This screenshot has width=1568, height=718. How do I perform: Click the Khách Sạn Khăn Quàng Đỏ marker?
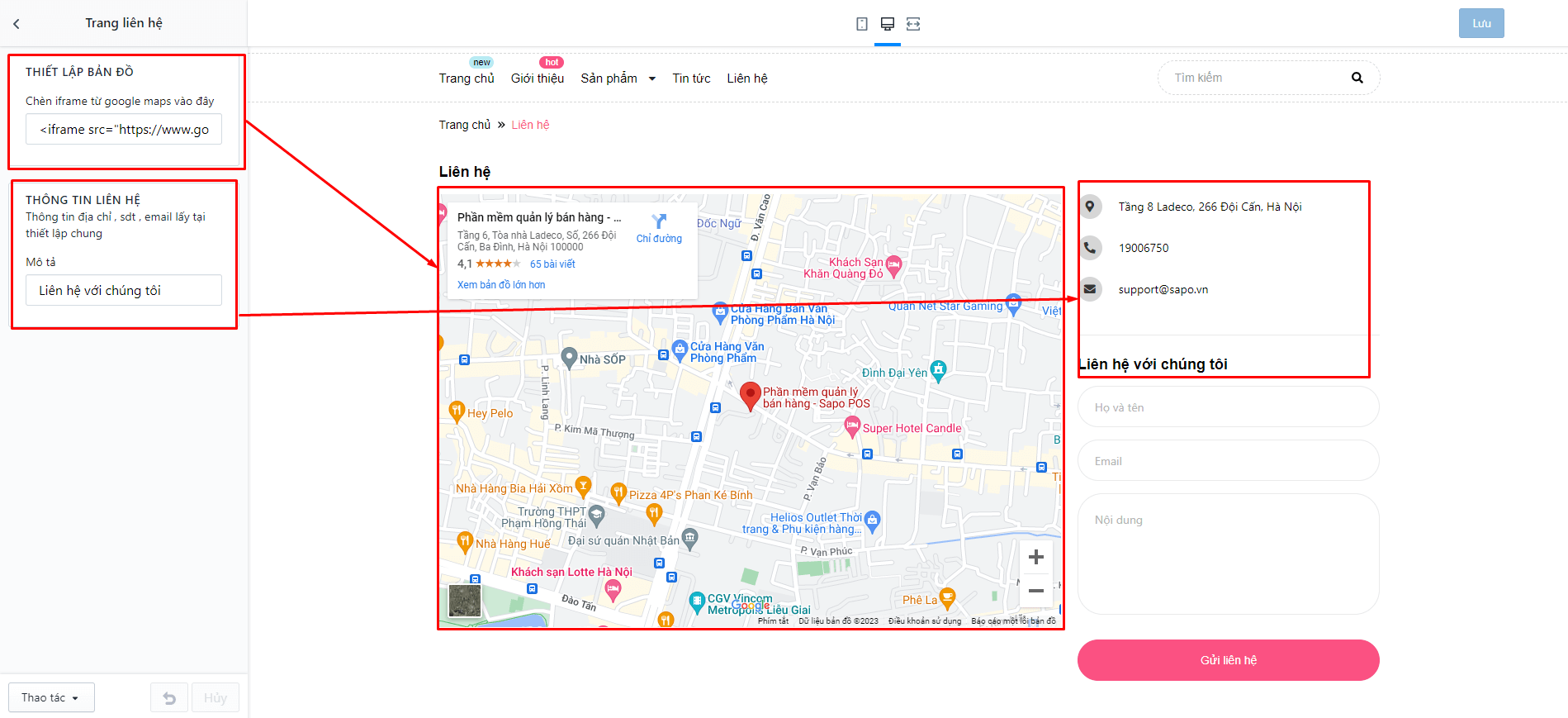[893, 266]
